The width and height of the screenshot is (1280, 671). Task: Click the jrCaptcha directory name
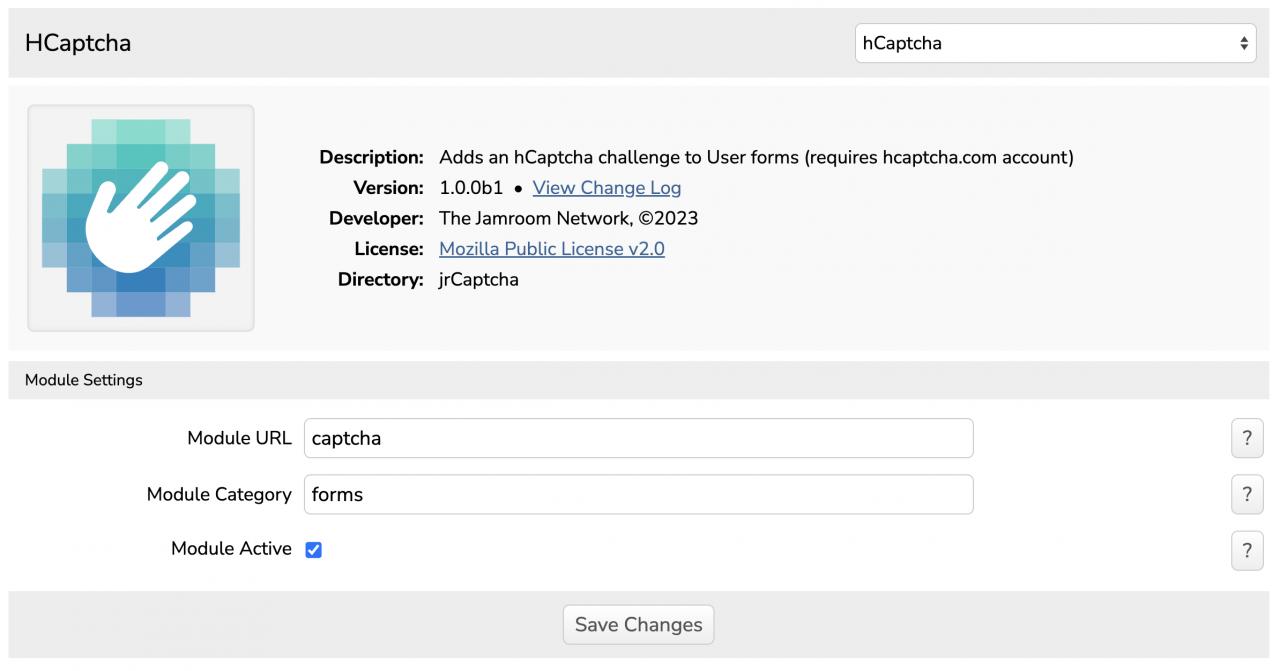(479, 280)
